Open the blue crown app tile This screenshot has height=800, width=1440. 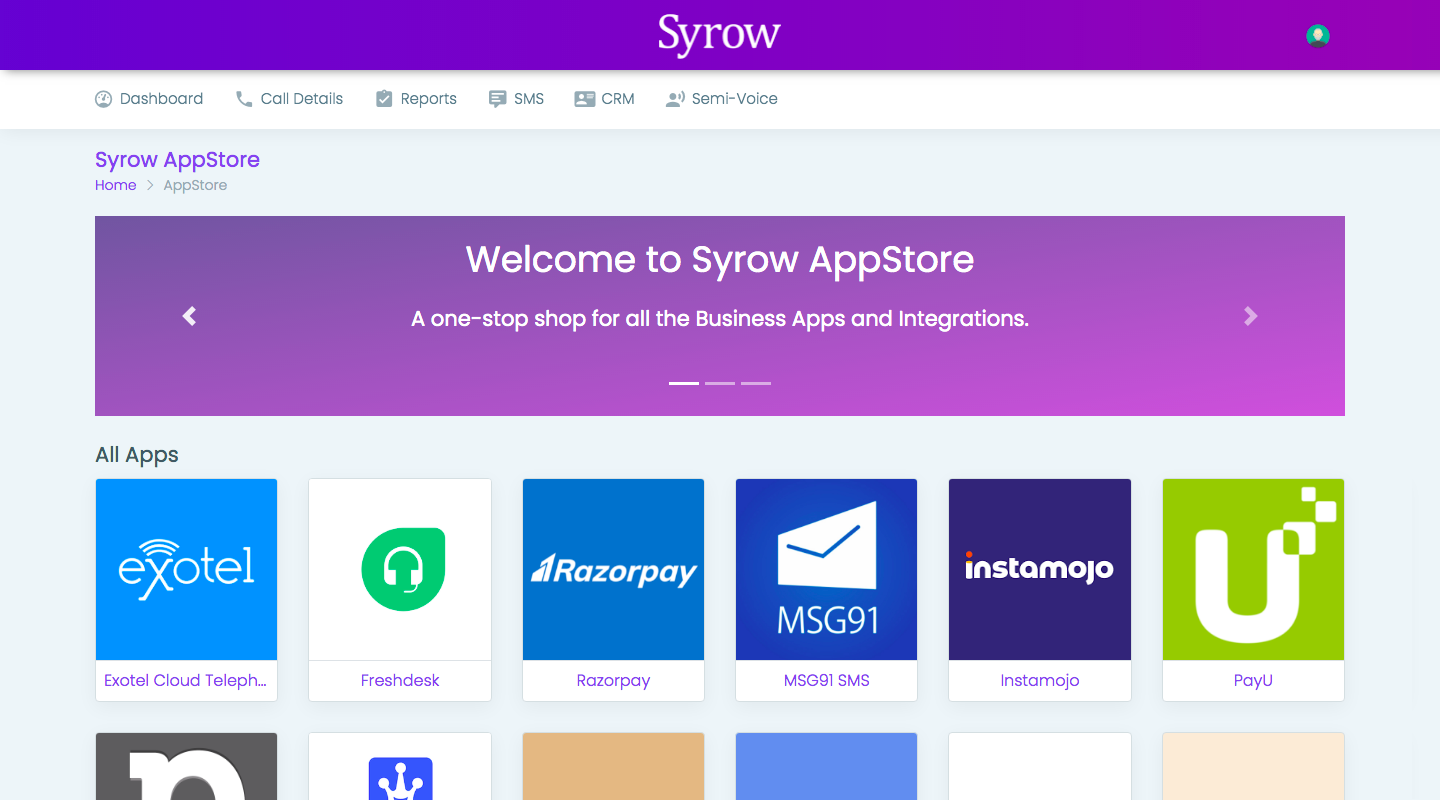tap(400, 767)
